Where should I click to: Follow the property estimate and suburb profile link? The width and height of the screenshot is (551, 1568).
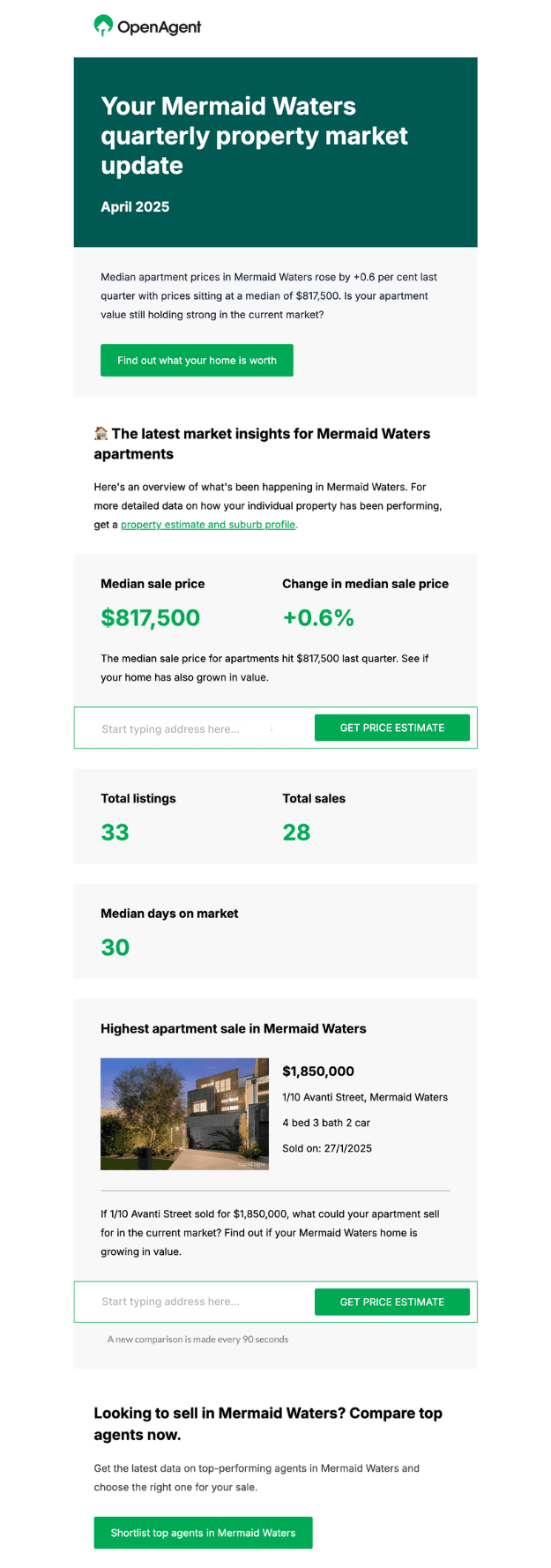point(208,525)
